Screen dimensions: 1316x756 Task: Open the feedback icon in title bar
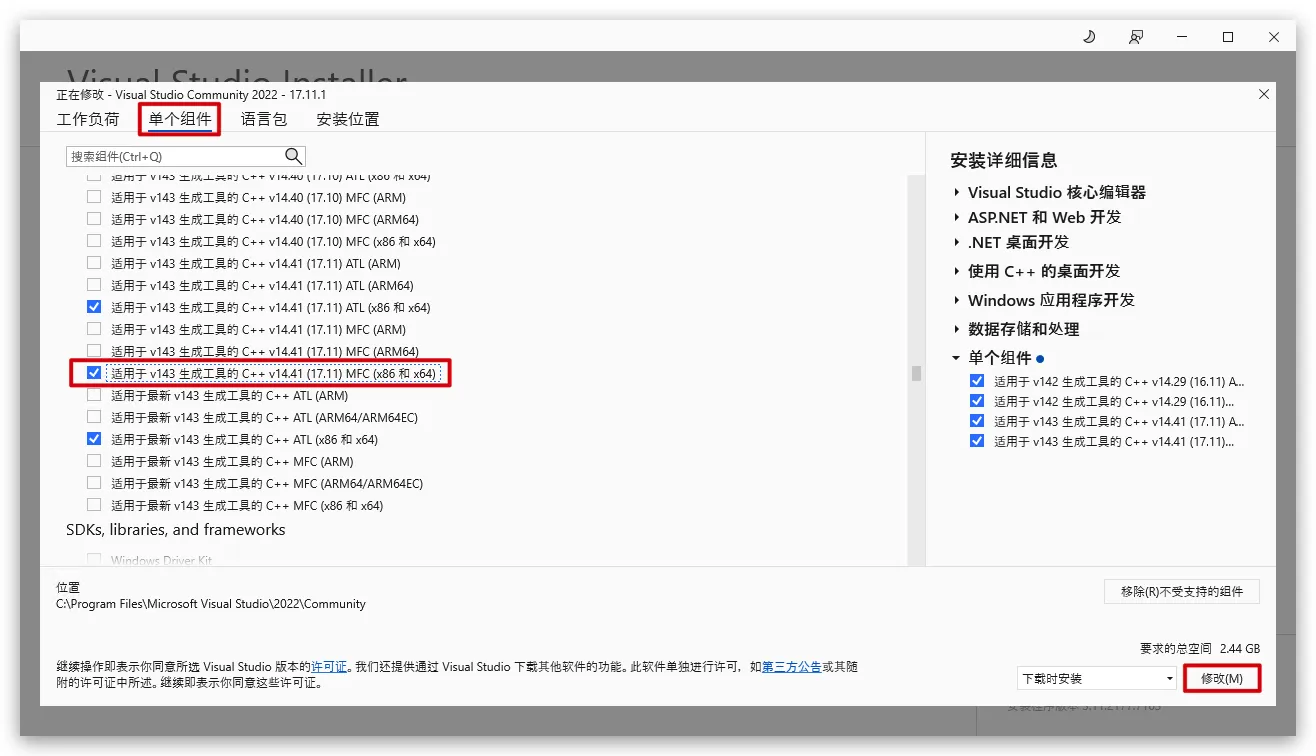1136,37
